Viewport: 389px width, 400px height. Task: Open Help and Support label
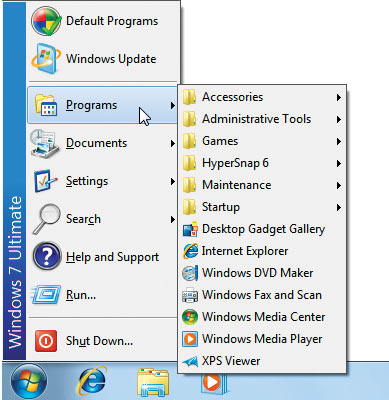[112, 257]
